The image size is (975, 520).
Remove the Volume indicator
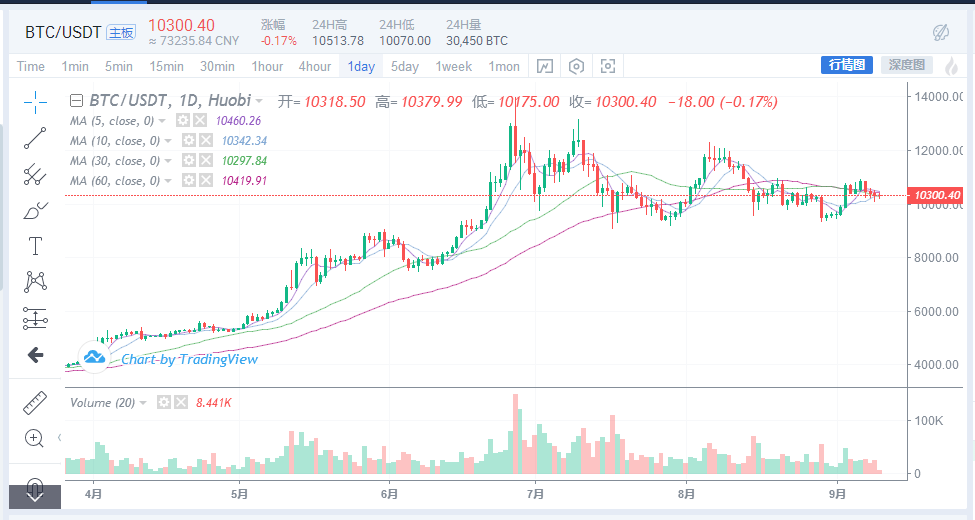point(180,402)
